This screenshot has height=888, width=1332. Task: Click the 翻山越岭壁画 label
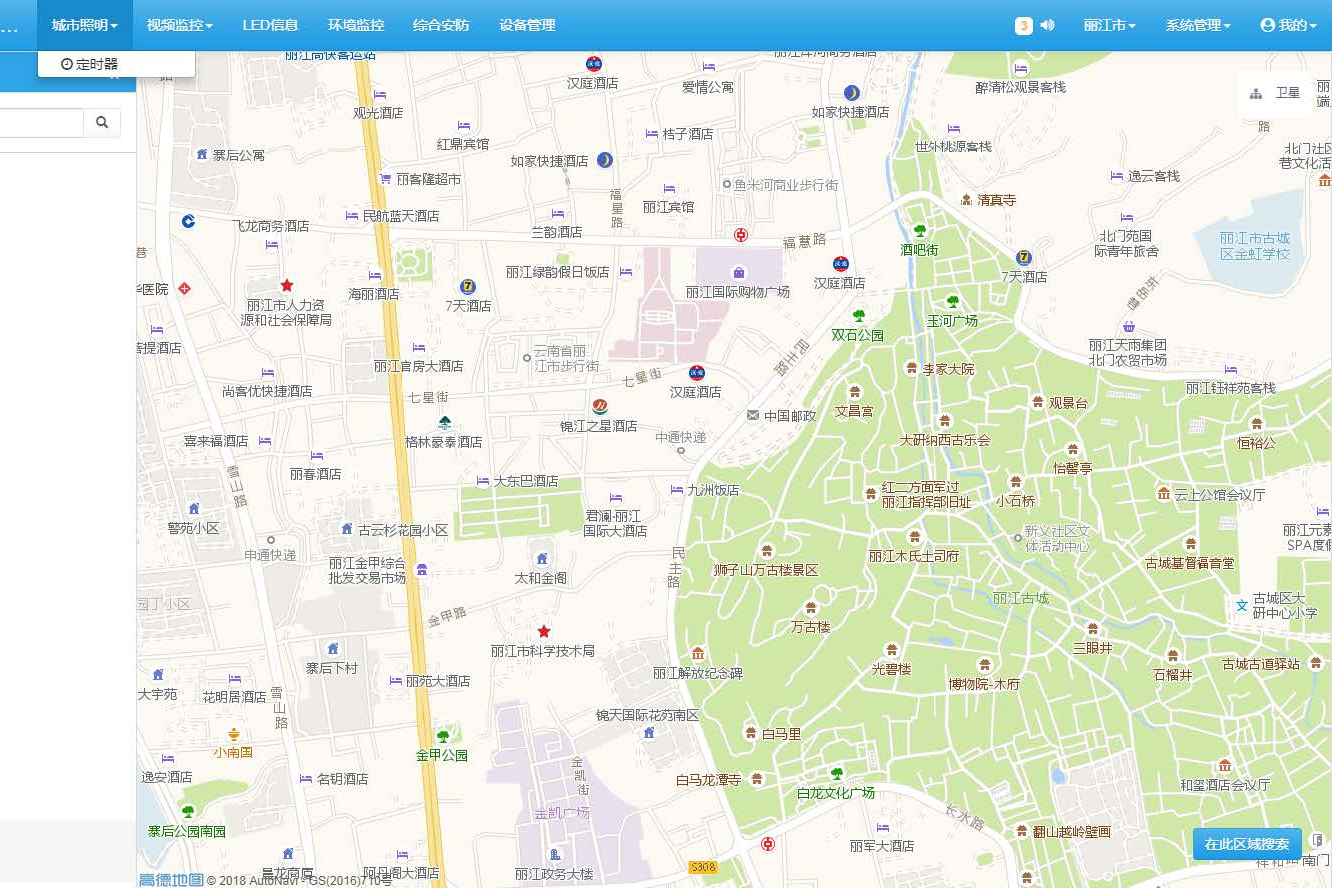(1072, 832)
